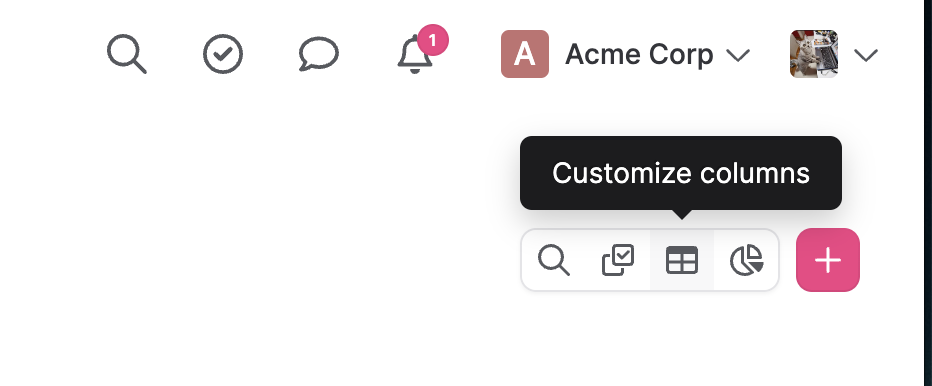Open table search using magnifier in toolbar

pos(554,261)
